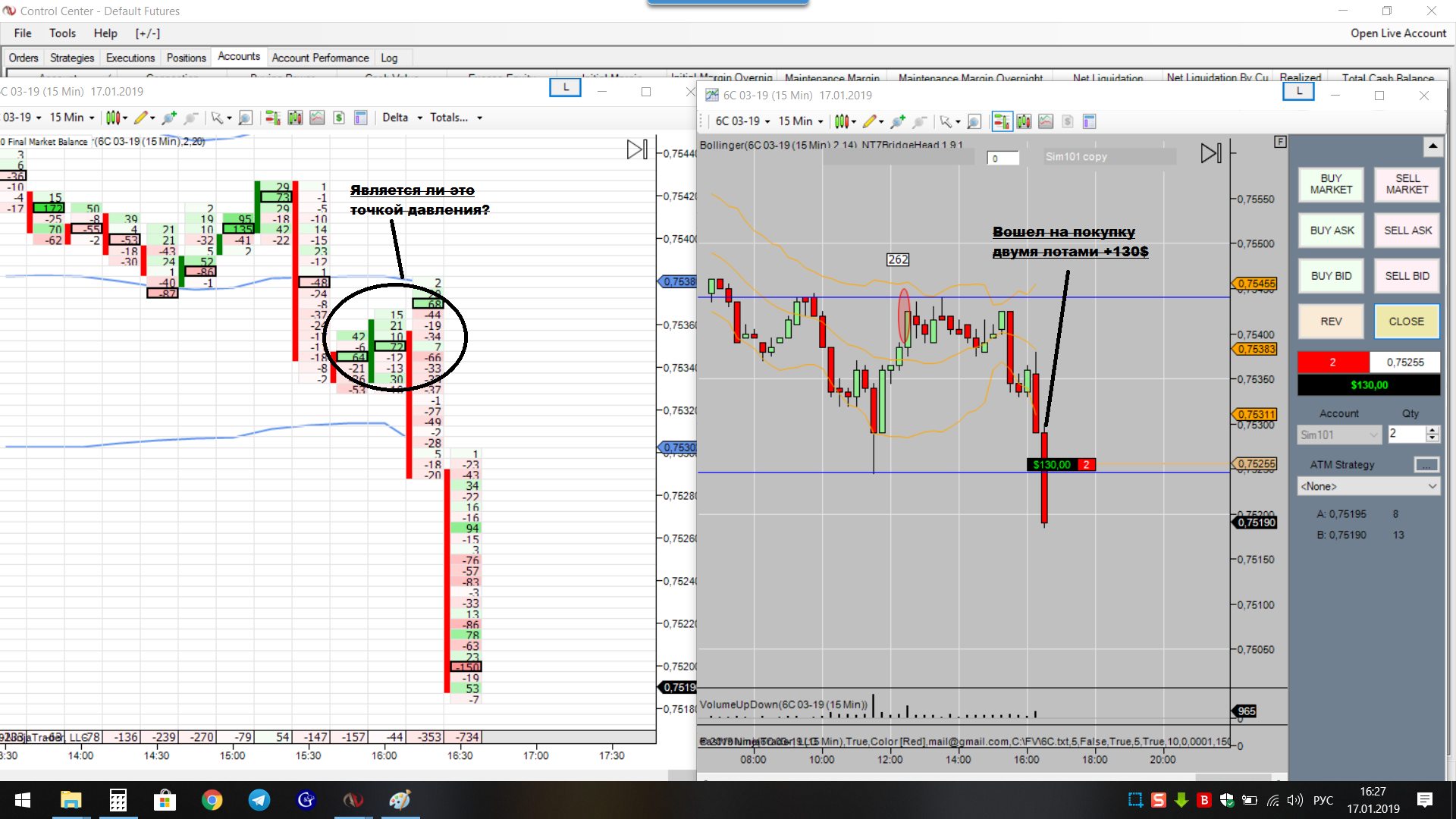The image size is (1456, 819).
Task: Toggle the L link button on right chart
Action: pyautogui.click(x=1299, y=92)
